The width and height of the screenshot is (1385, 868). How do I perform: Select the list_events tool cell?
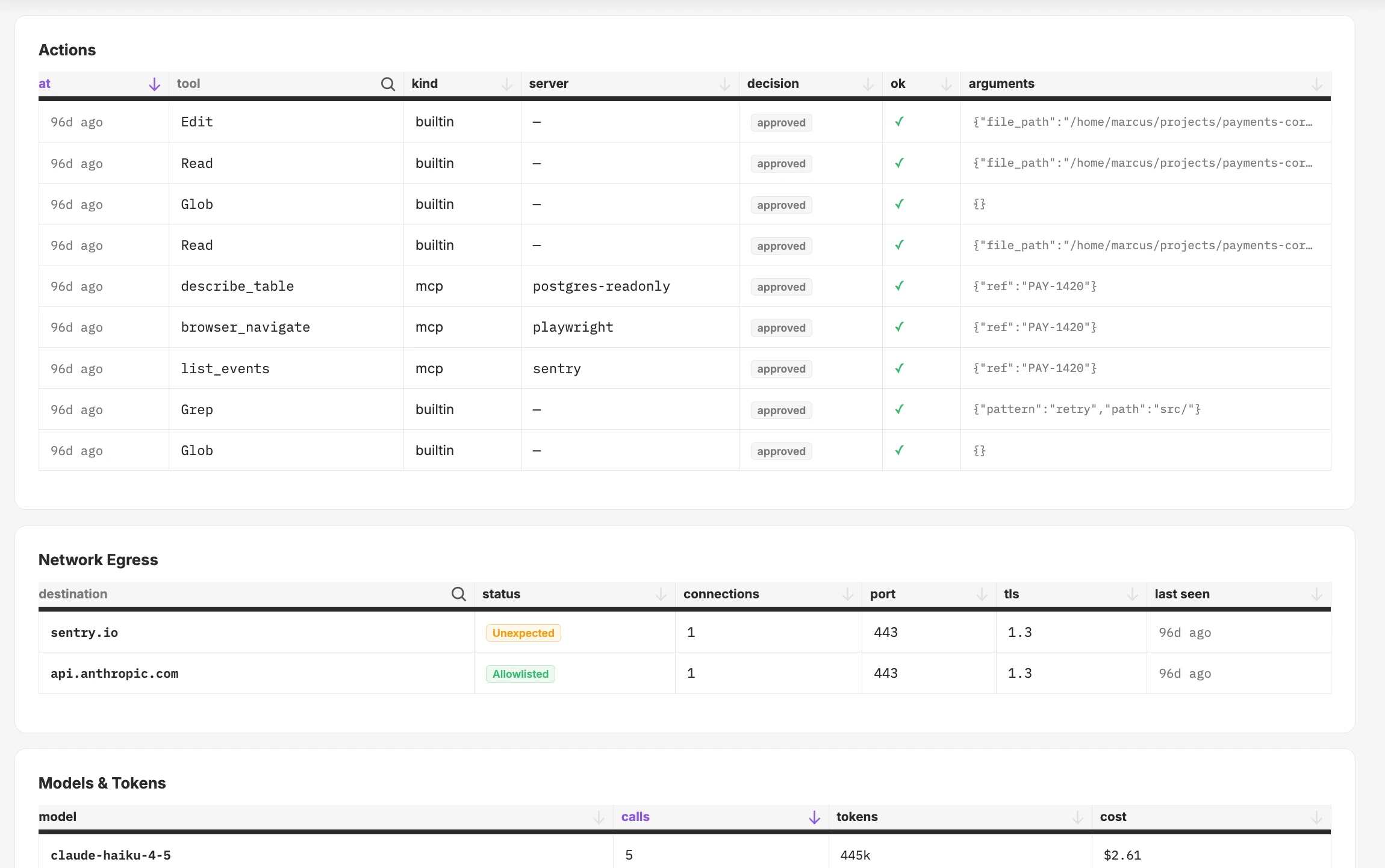click(x=286, y=368)
